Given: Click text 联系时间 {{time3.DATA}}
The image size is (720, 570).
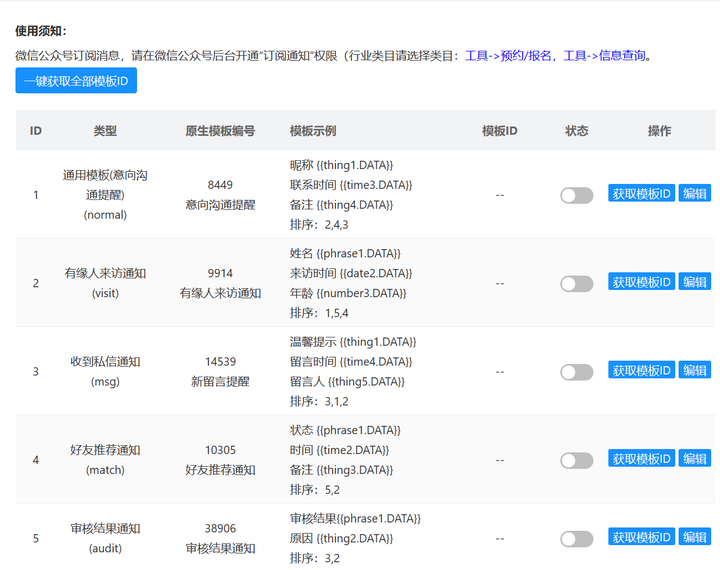Looking at the screenshot, I should click(351, 185).
